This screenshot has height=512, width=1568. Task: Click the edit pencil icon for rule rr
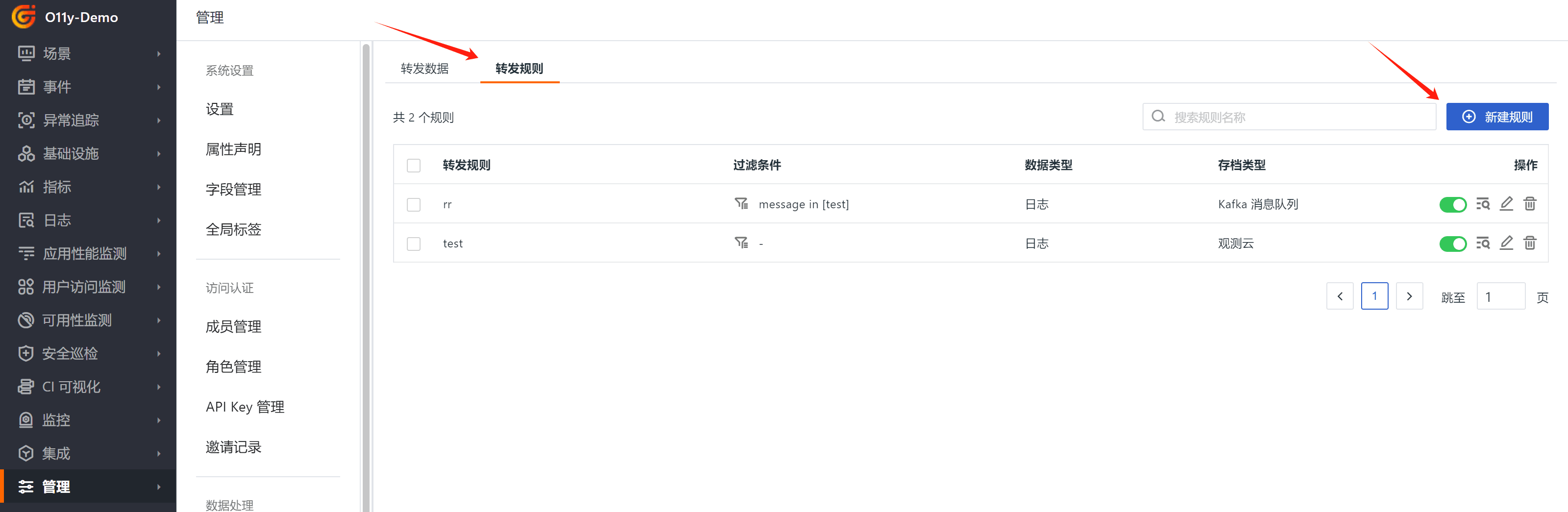pyautogui.click(x=1506, y=204)
